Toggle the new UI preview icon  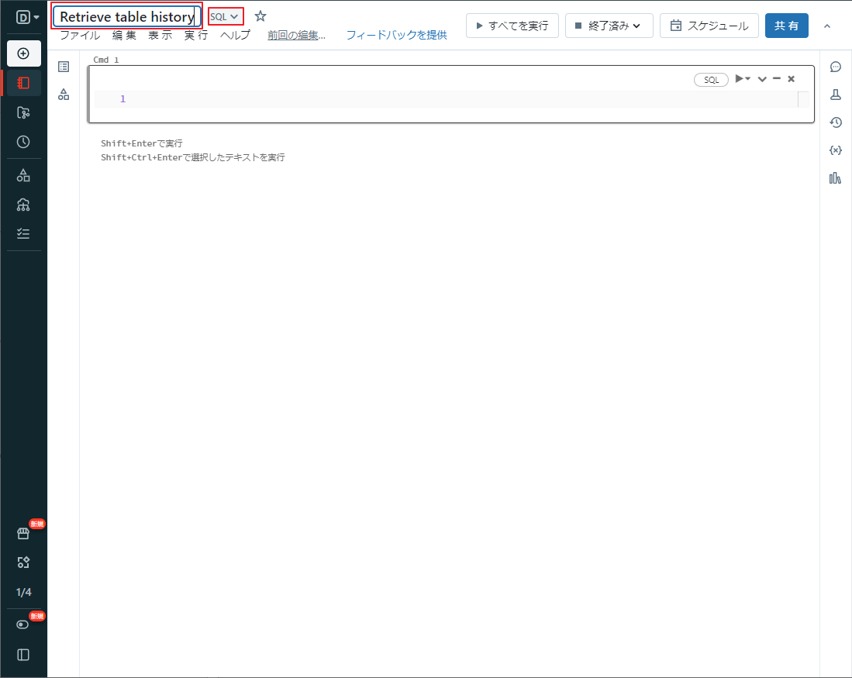click(23, 624)
